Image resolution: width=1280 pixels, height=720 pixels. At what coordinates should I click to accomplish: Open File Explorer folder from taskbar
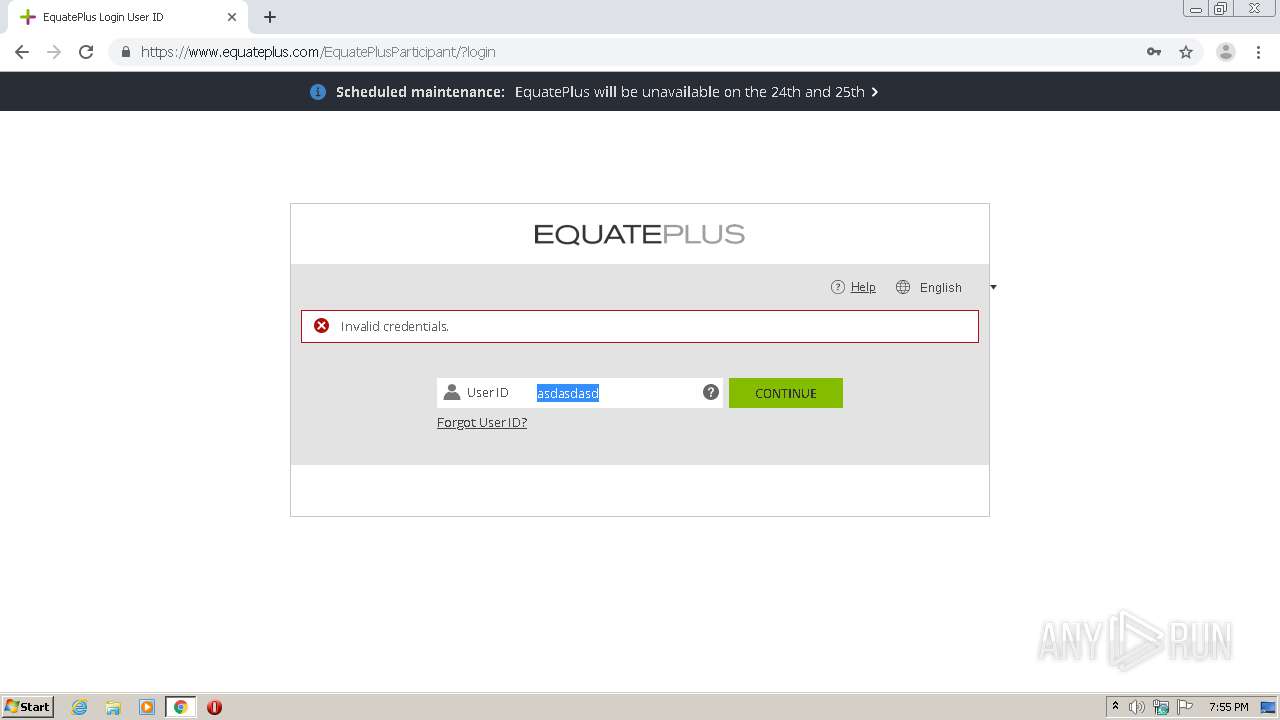[113, 707]
